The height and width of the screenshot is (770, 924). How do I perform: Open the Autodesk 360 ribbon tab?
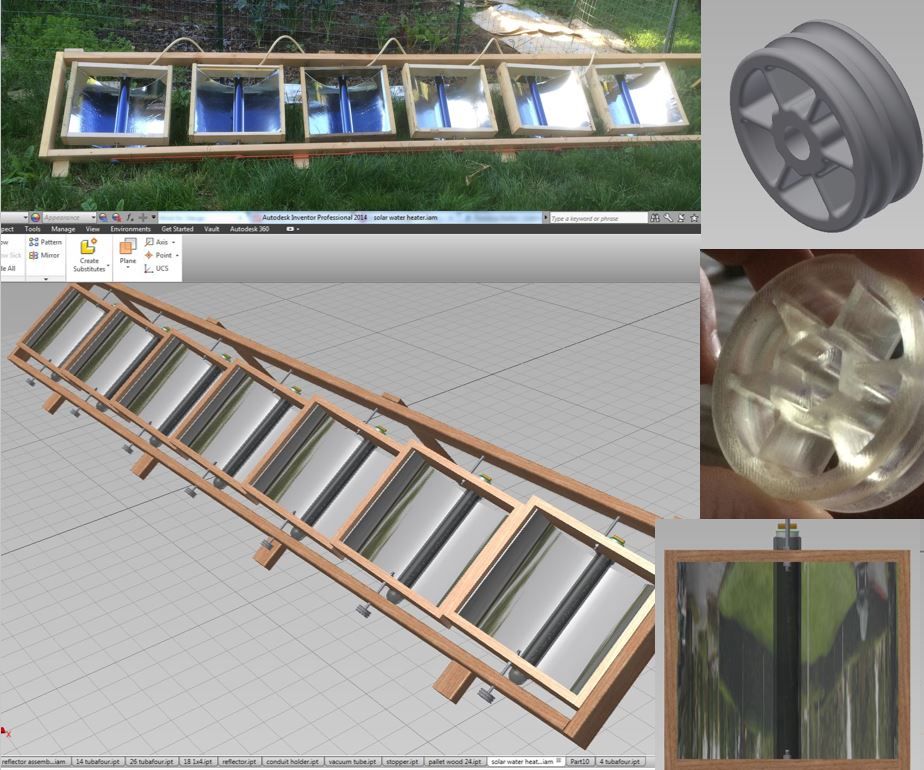coord(250,229)
